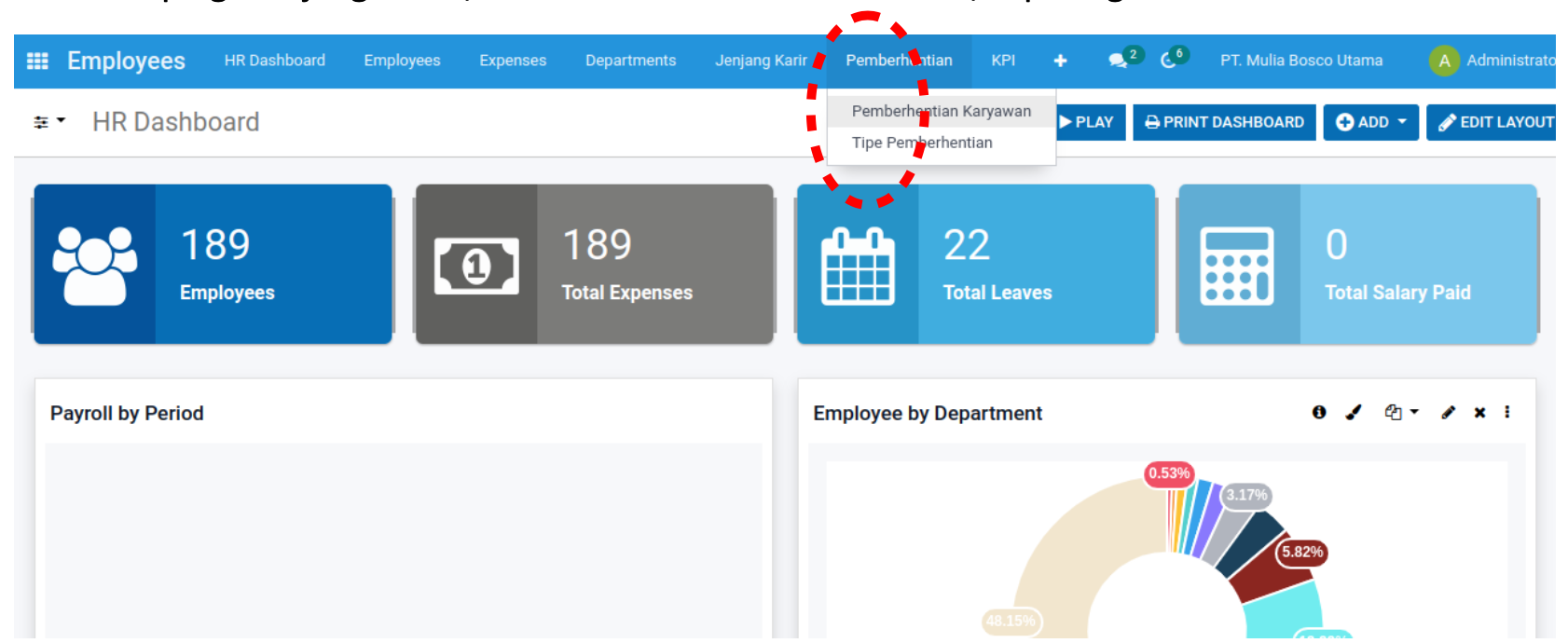
Task: Click info icon on Employee by Department chart
Action: pos(1319,412)
